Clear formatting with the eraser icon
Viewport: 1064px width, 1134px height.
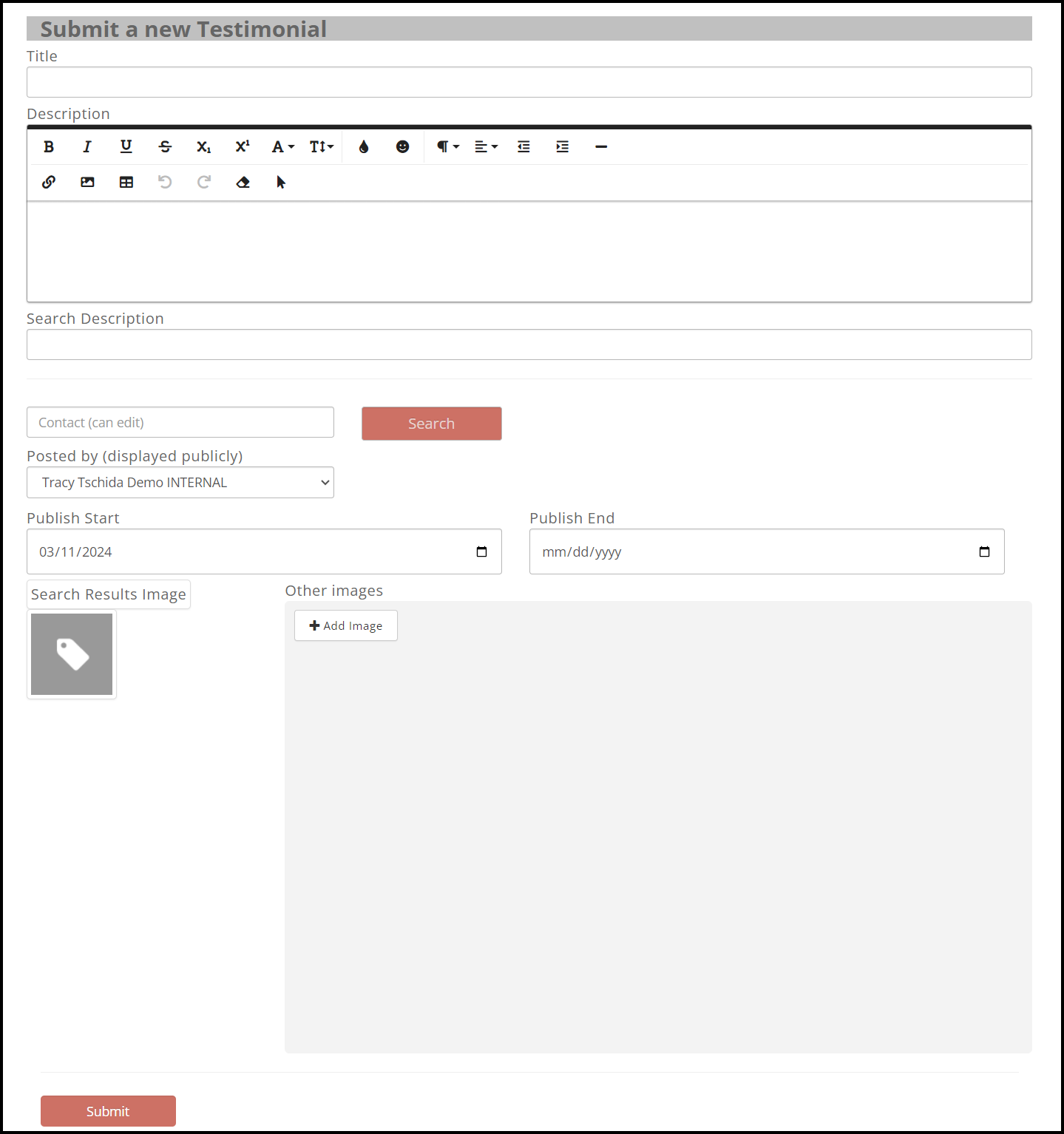click(x=243, y=182)
